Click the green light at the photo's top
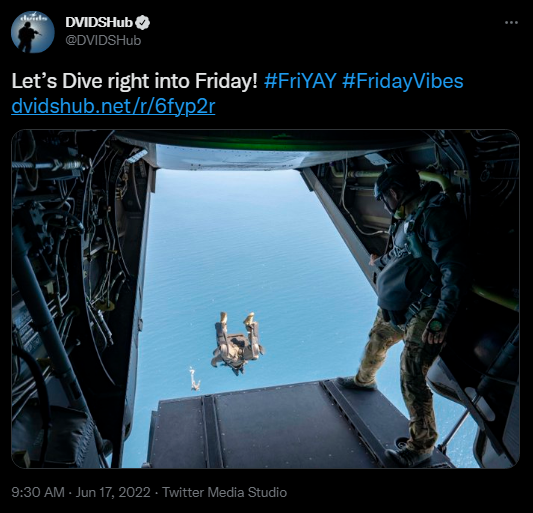Viewport: 533px width, 513px height. 272,140
